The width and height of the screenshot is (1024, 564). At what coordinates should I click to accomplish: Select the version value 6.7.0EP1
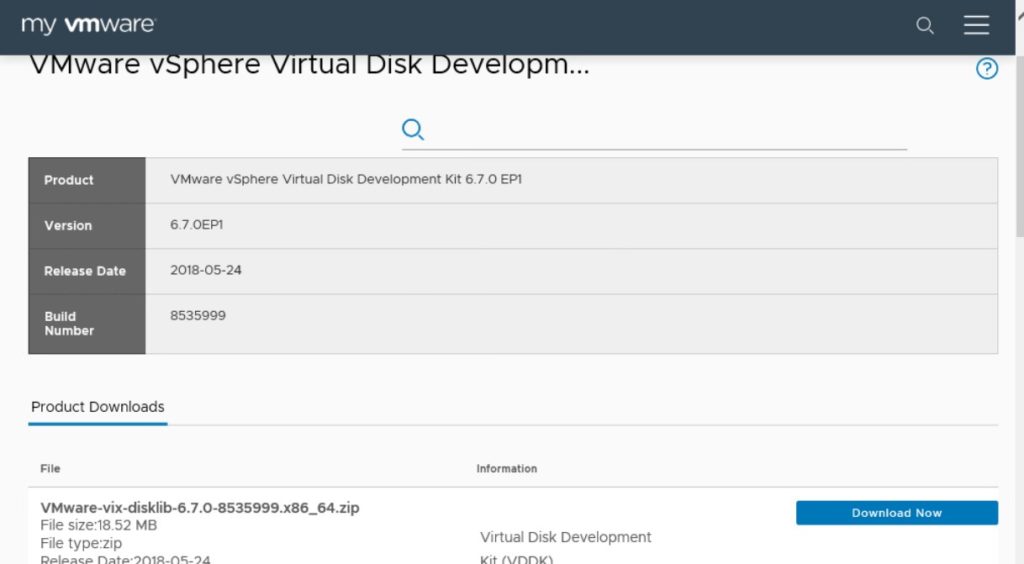pyautogui.click(x=197, y=225)
